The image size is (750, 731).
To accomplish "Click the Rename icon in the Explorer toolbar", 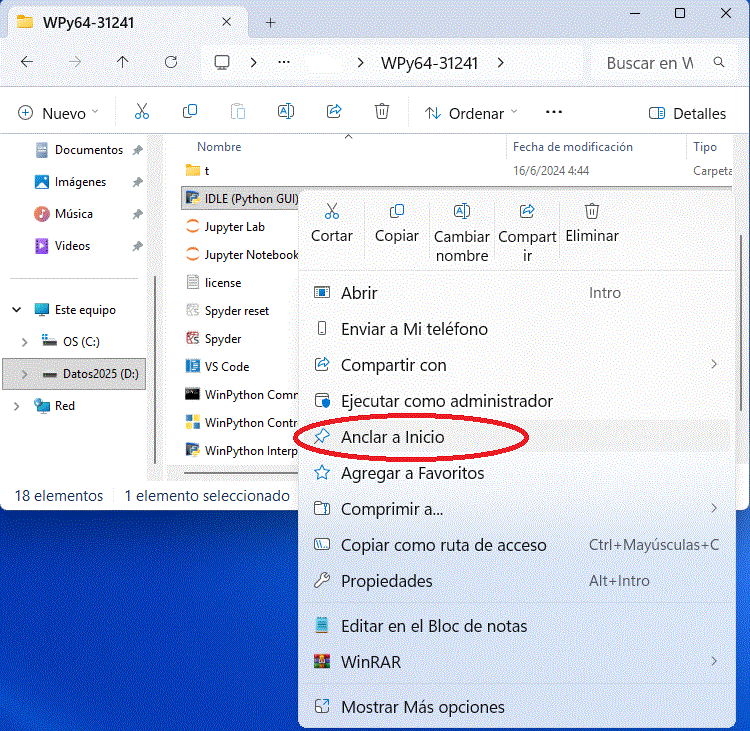I will 286,112.
